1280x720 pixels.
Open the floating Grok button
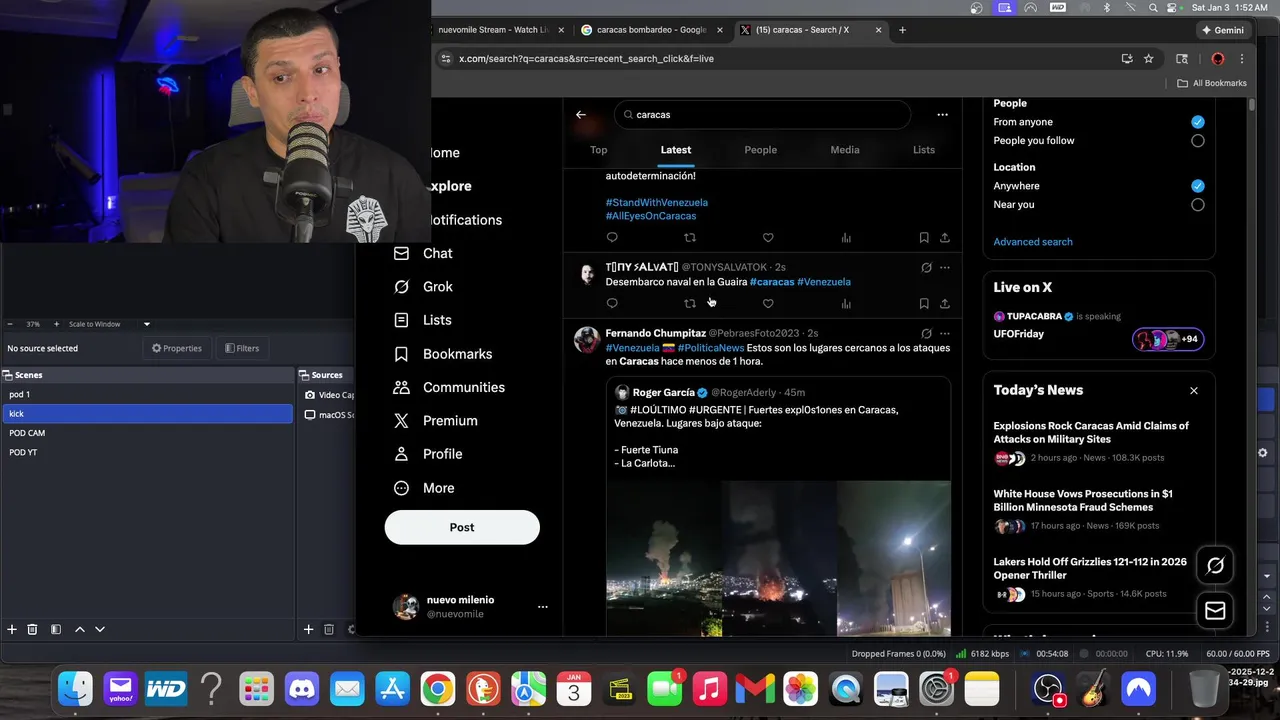pos(1215,566)
